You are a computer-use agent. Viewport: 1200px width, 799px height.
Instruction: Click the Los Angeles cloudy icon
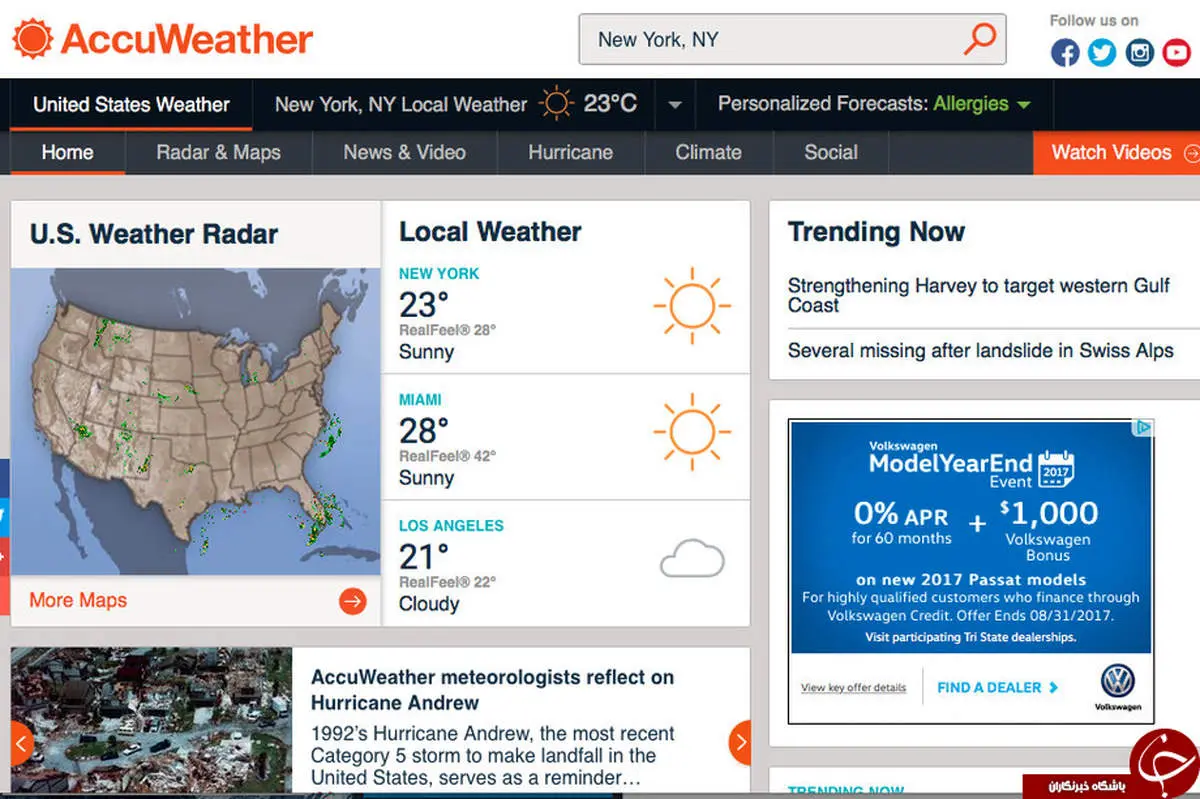tap(692, 559)
